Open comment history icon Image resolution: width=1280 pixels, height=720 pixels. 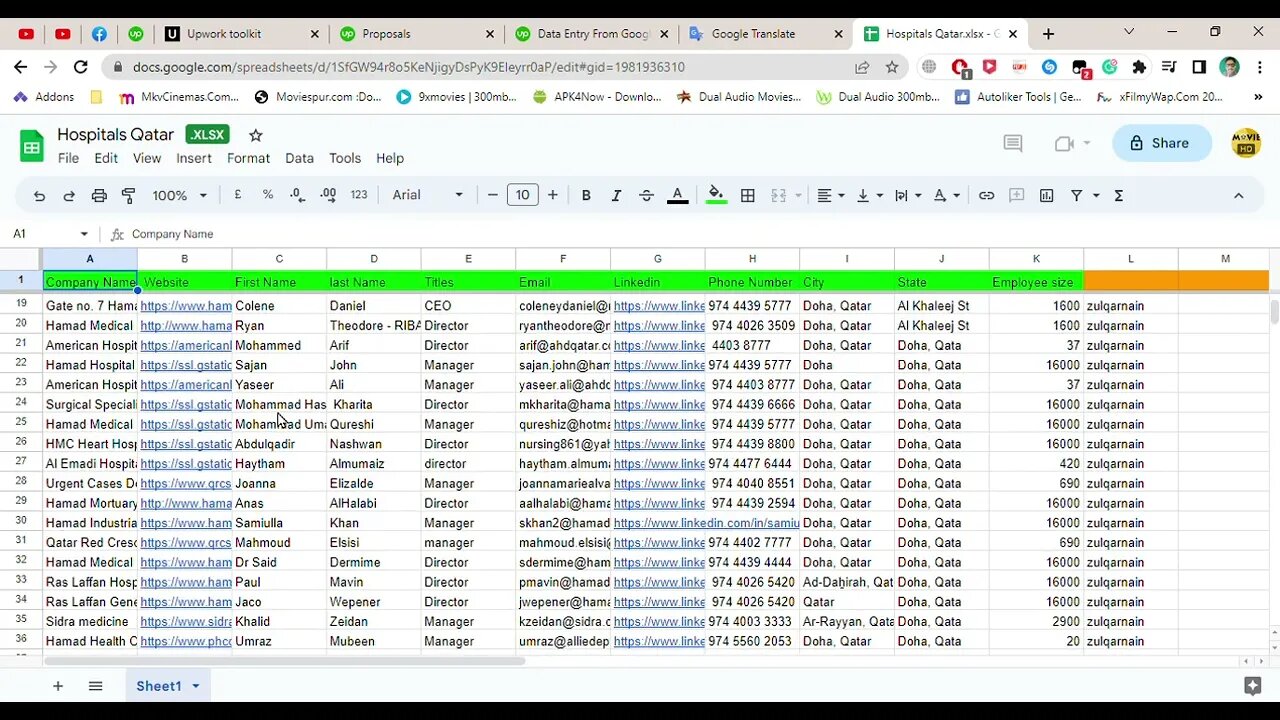click(1013, 144)
